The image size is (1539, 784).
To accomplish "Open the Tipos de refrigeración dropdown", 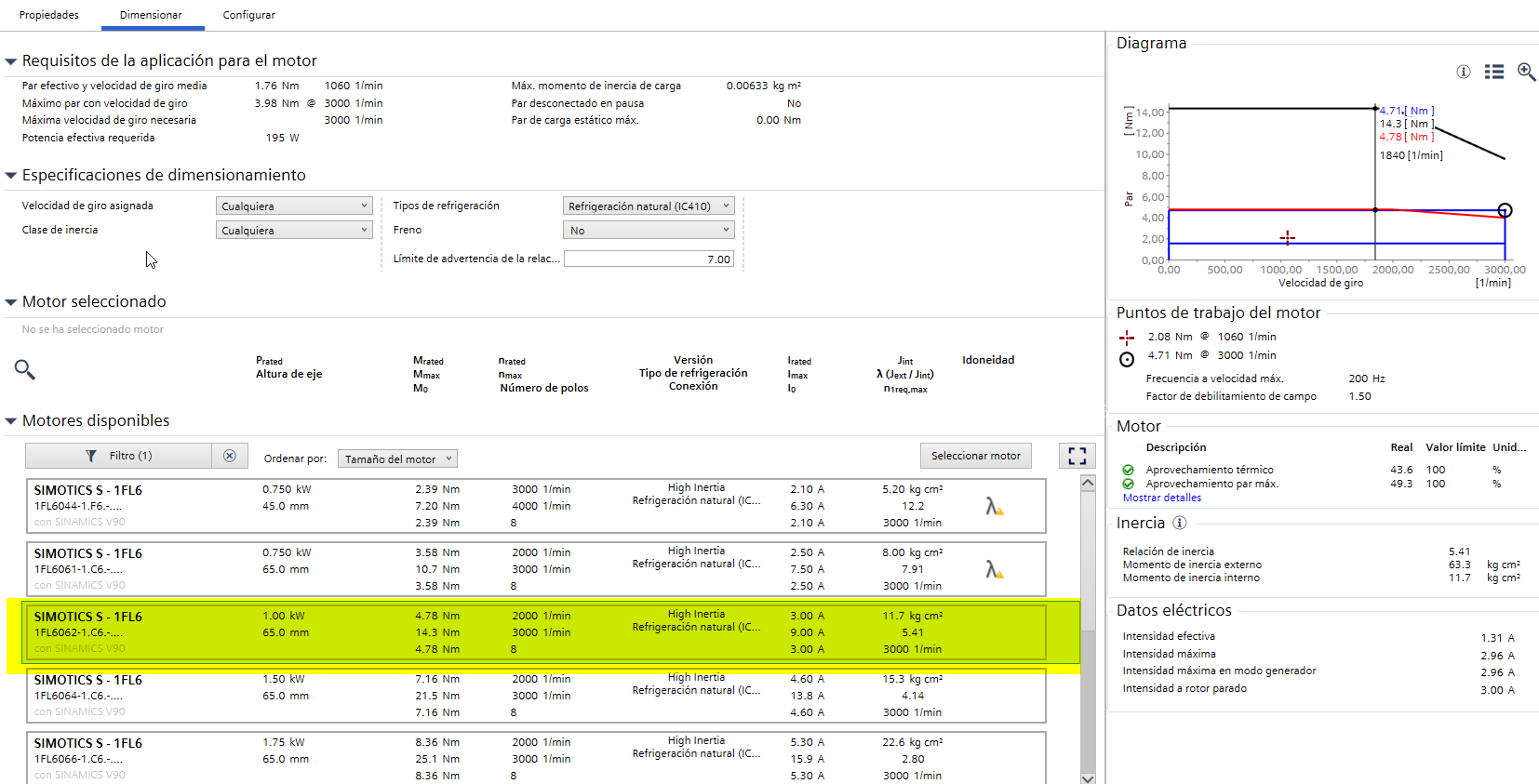I will [649, 206].
